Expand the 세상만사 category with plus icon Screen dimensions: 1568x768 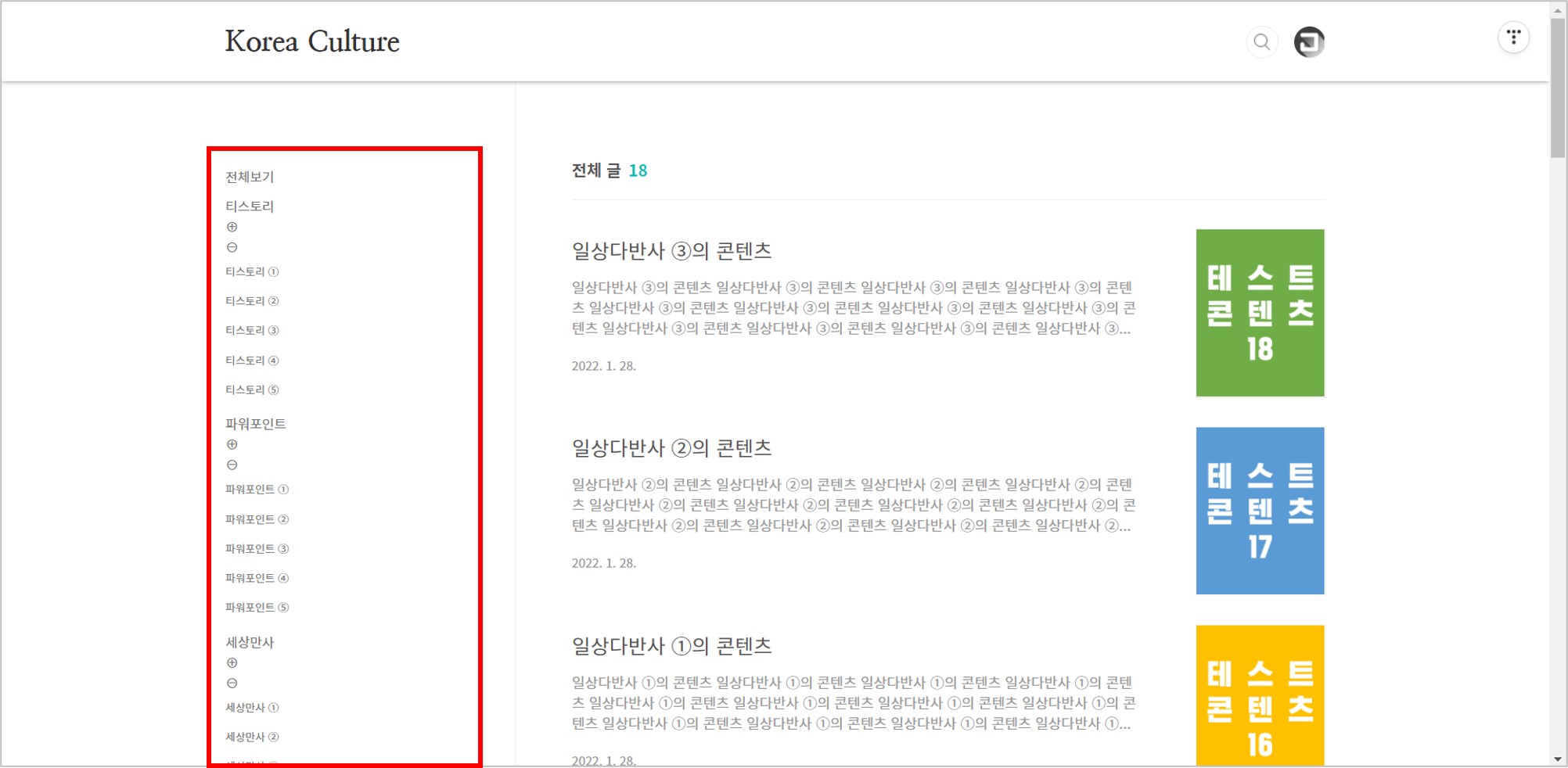tap(232, 662)
